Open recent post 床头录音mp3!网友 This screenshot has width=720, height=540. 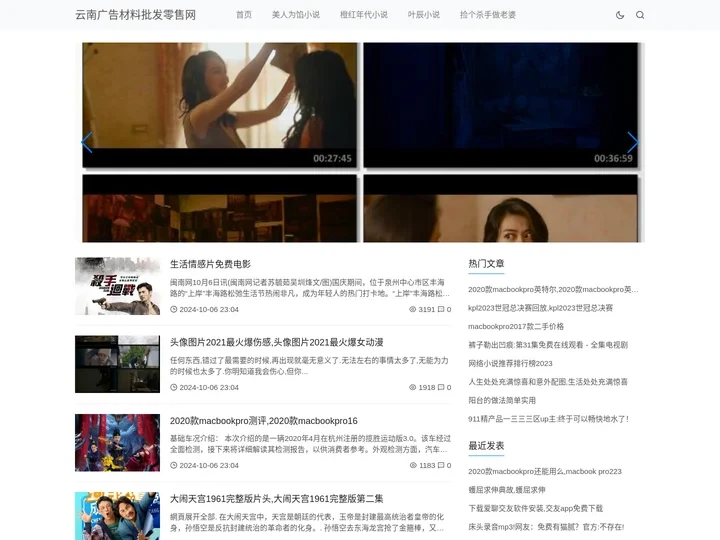click(x=546, y=527)
